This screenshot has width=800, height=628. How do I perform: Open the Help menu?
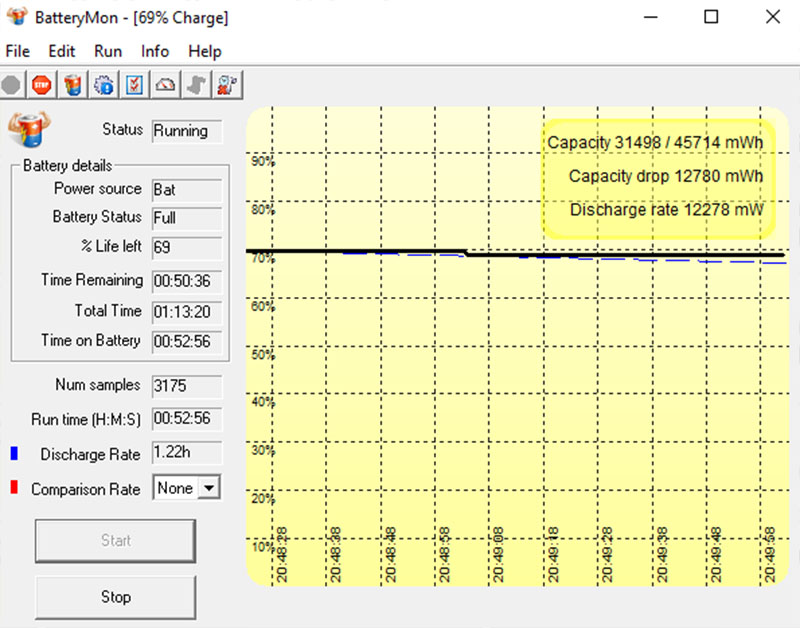(205, 52)
